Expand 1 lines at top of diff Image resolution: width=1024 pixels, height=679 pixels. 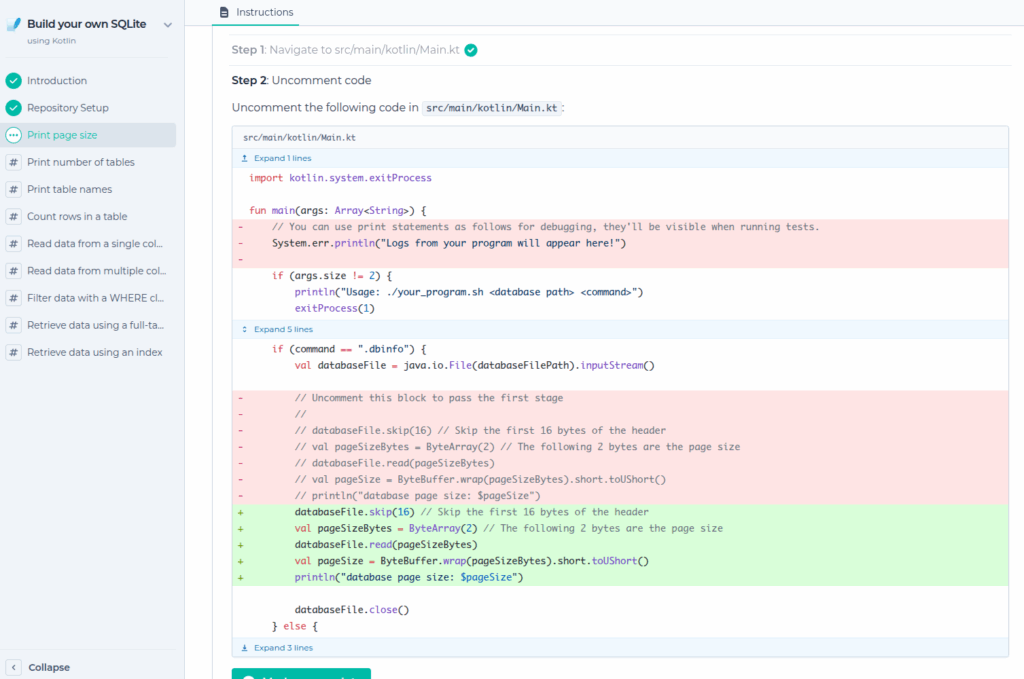283,159
